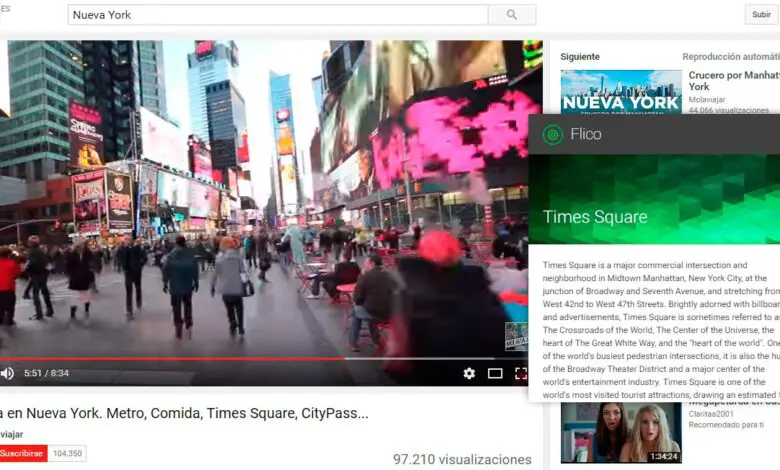
Task: Click the Nueva York search field
Action: pos(278,15)
